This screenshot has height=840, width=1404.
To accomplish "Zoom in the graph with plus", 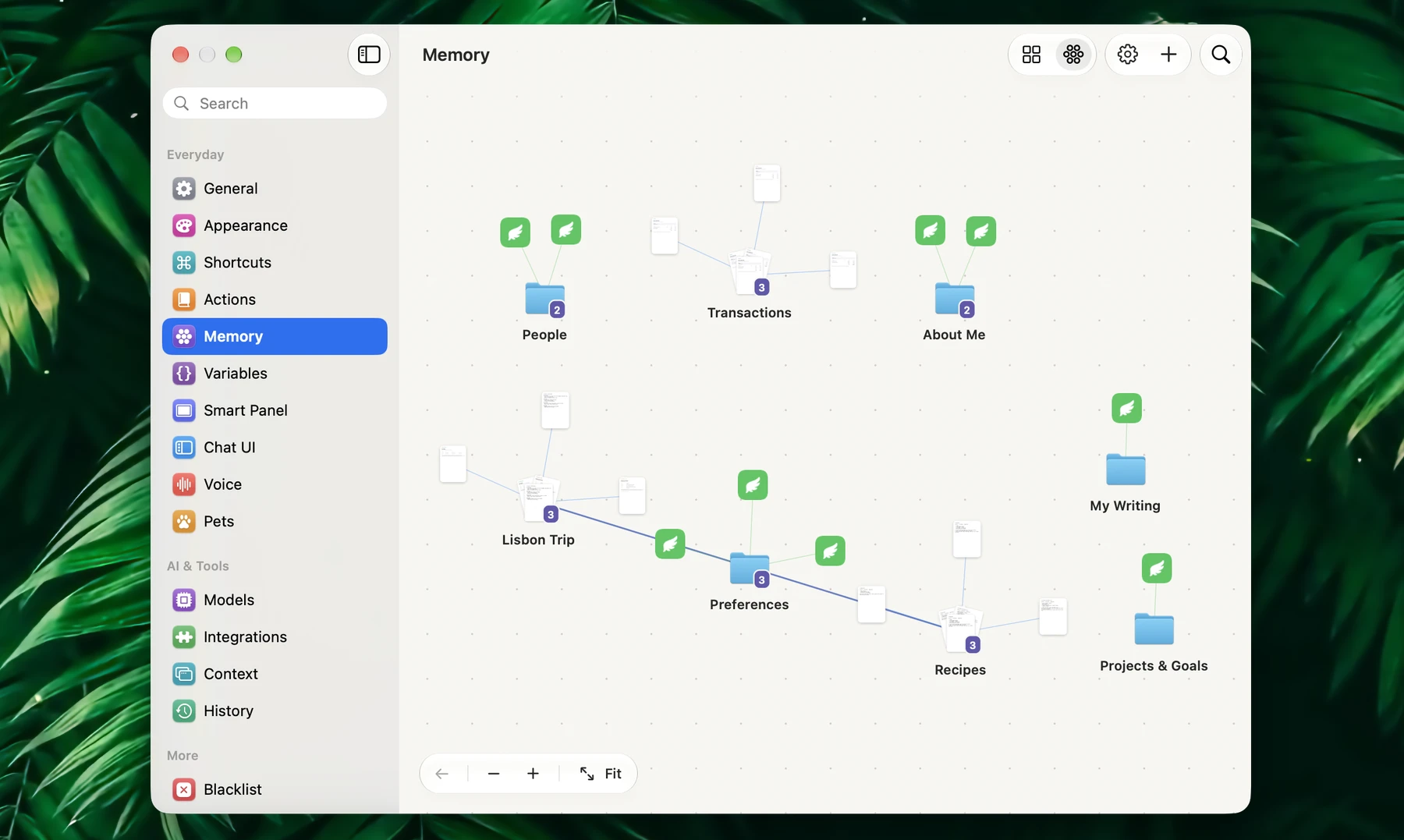I will pos(533,774).
